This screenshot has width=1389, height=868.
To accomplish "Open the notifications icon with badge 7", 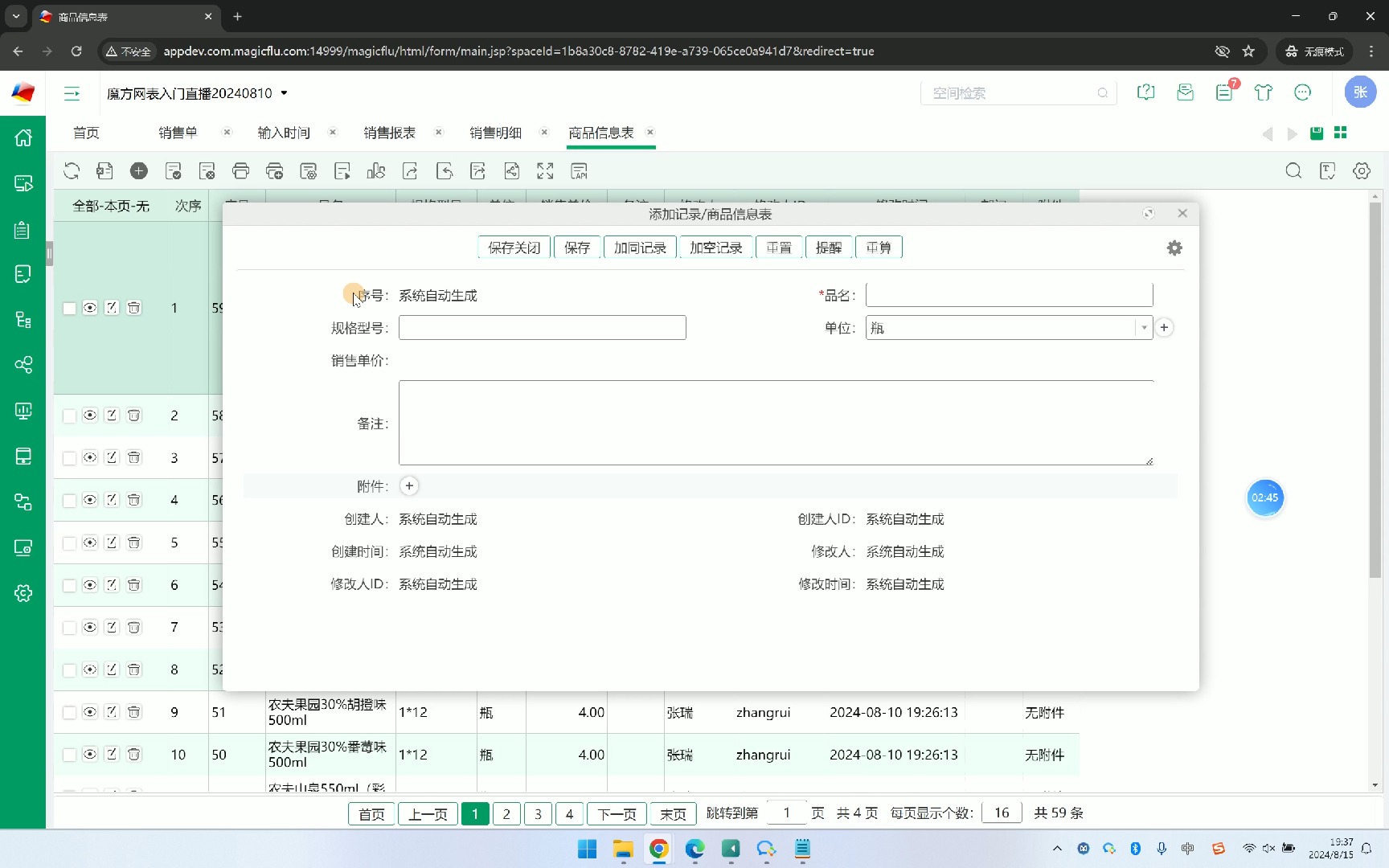I will point(1226,91).
